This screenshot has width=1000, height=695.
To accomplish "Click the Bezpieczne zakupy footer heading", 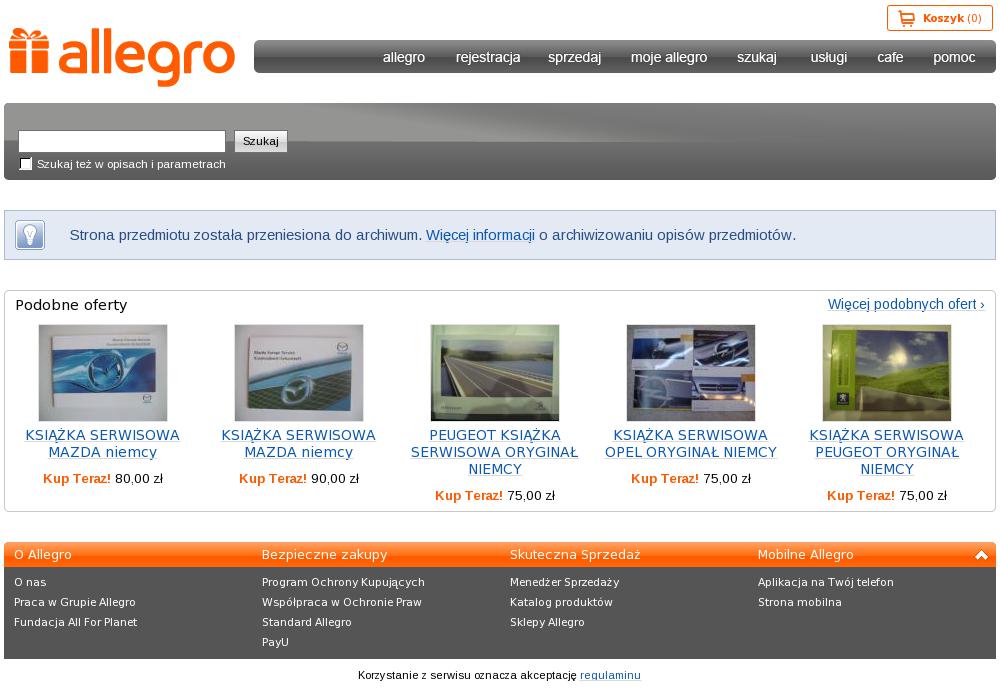I will (x=325, y=555).
